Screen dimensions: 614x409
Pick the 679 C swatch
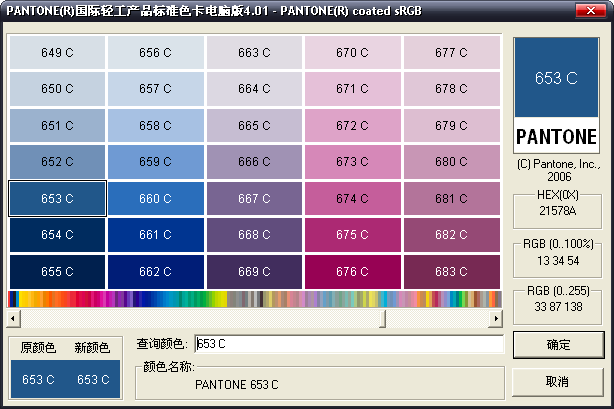click(x=452, y=125)
